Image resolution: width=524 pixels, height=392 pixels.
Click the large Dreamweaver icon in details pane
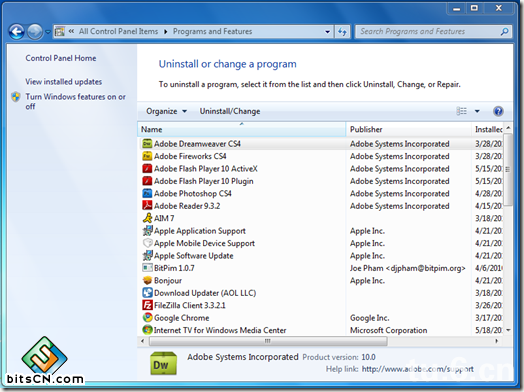(163, 364)
